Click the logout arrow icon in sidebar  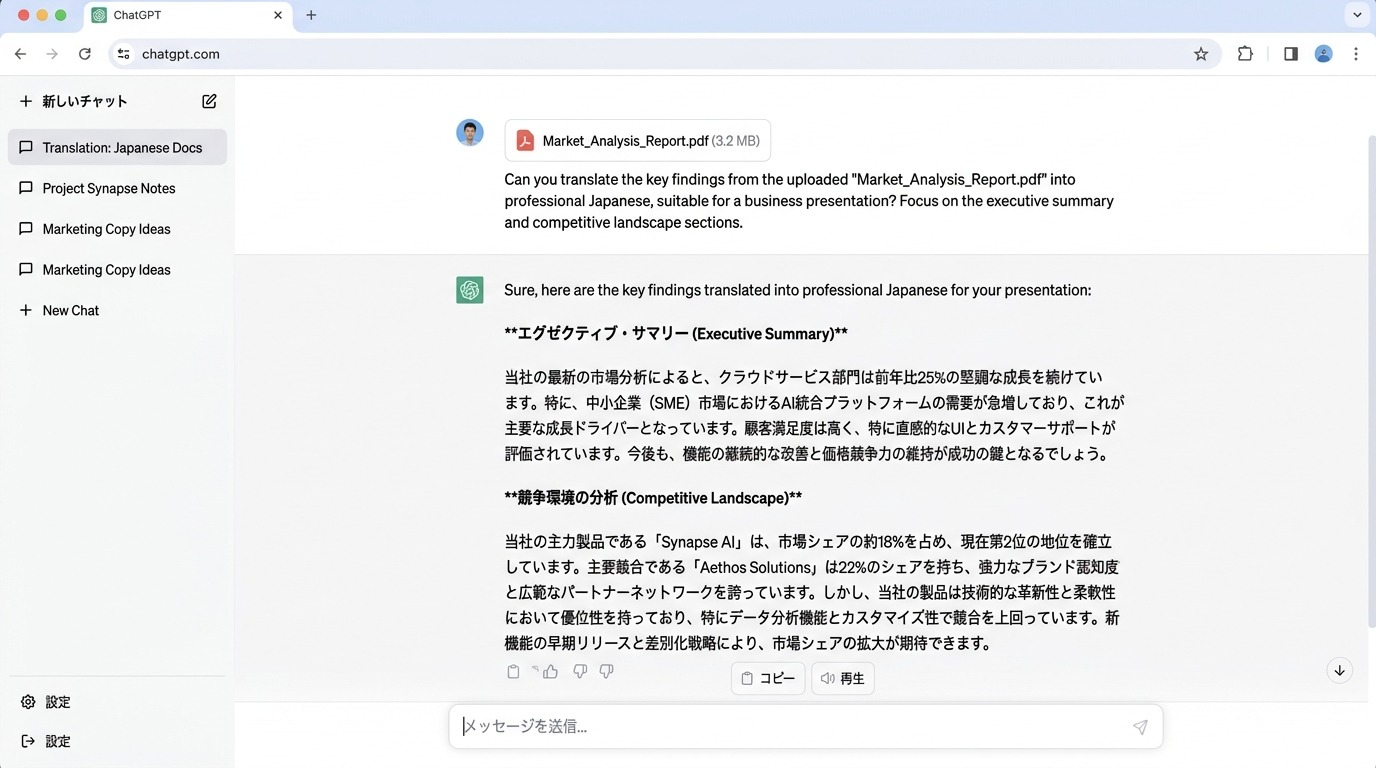28,741
